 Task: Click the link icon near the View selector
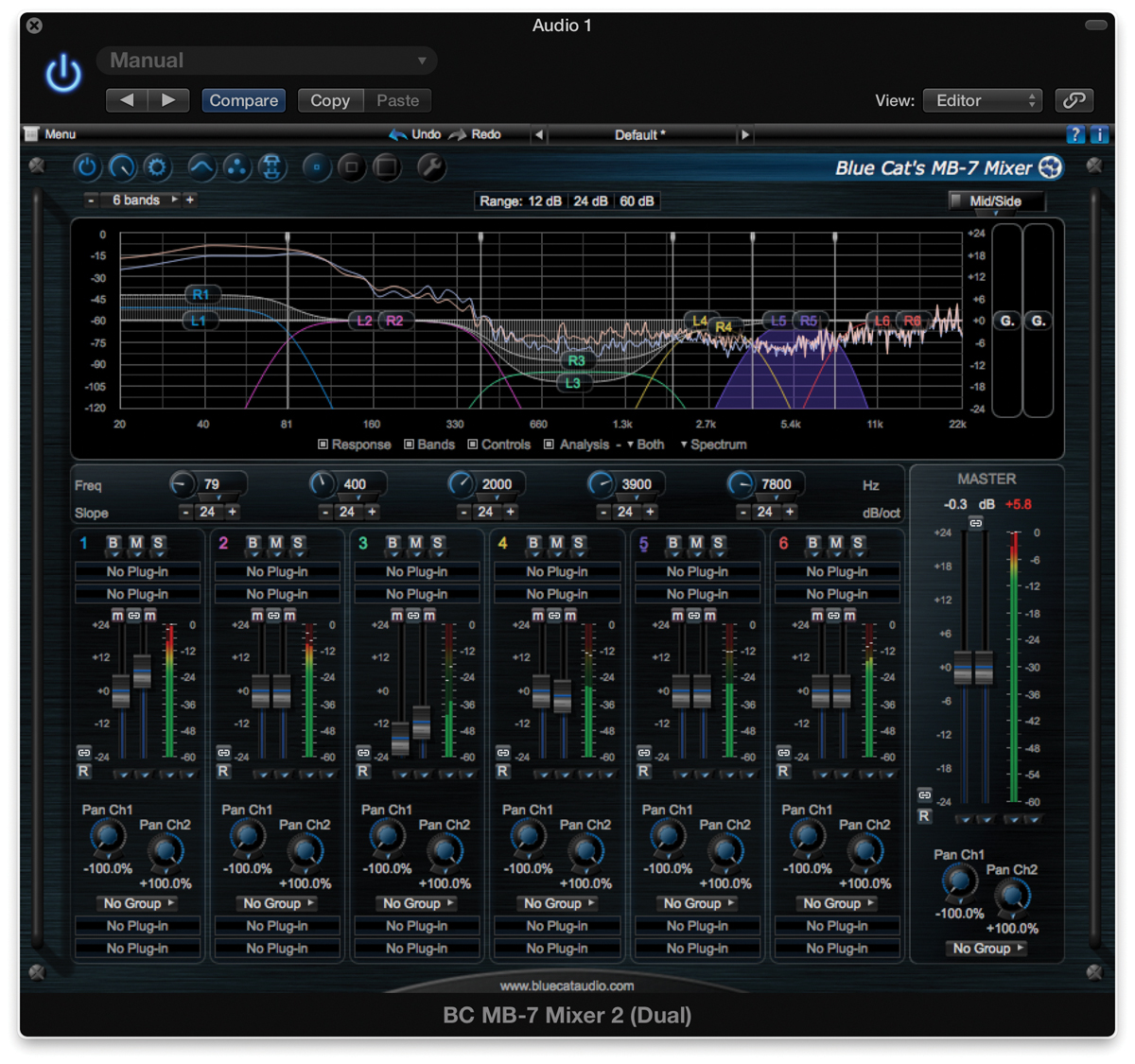coord(1074,100)
